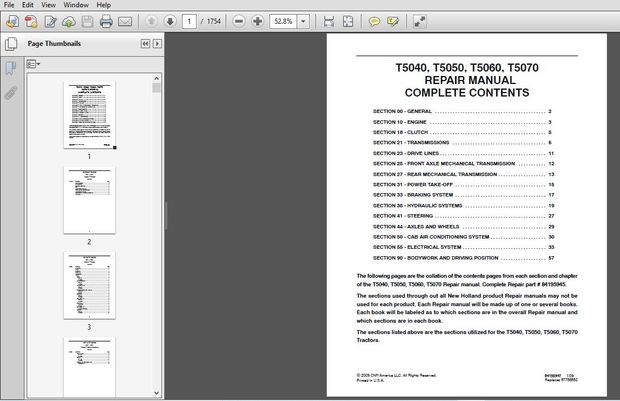Image resolution: width=620 pixels, height=401 pixels.
Task: Select page 2 thumbnail
Action: click(x=89, y=200)
